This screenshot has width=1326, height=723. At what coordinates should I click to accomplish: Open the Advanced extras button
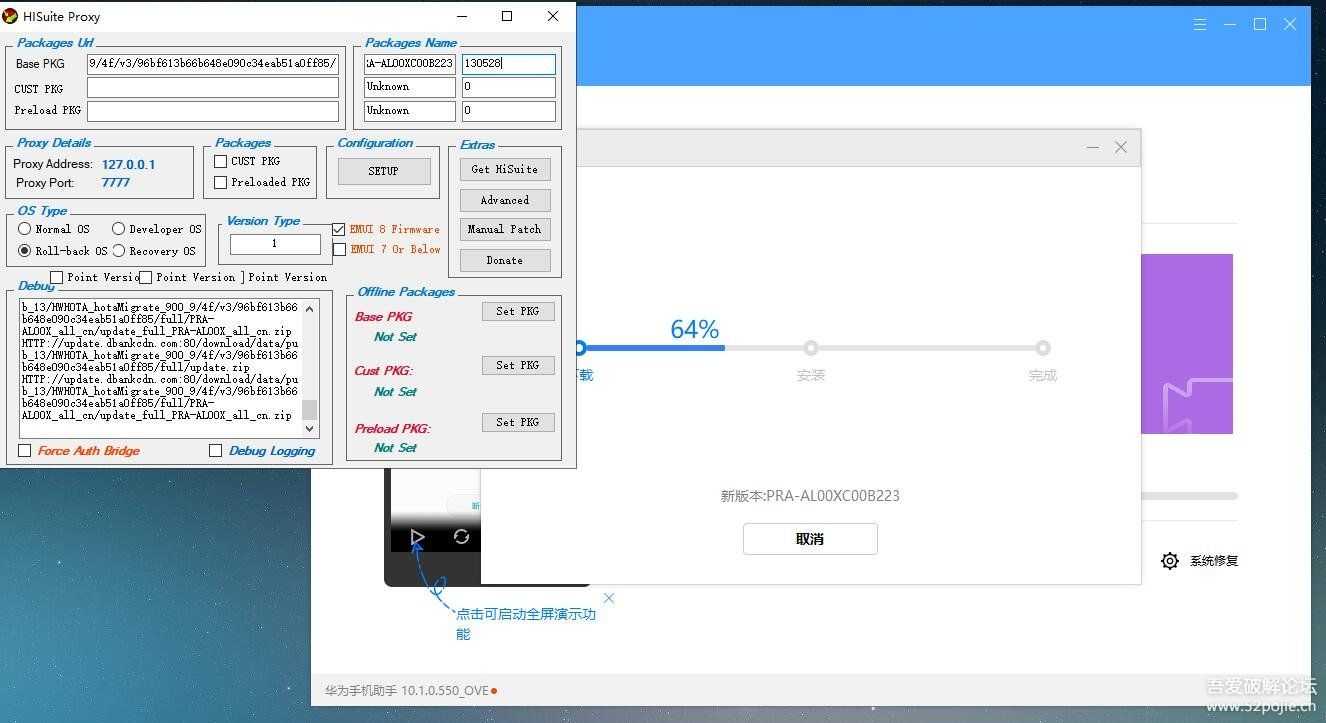[x=505, y=200]
